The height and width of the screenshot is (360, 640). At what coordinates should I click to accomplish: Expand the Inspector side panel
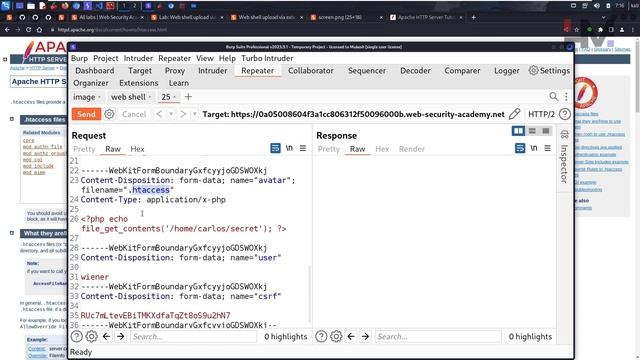click(x=564, y=157)
